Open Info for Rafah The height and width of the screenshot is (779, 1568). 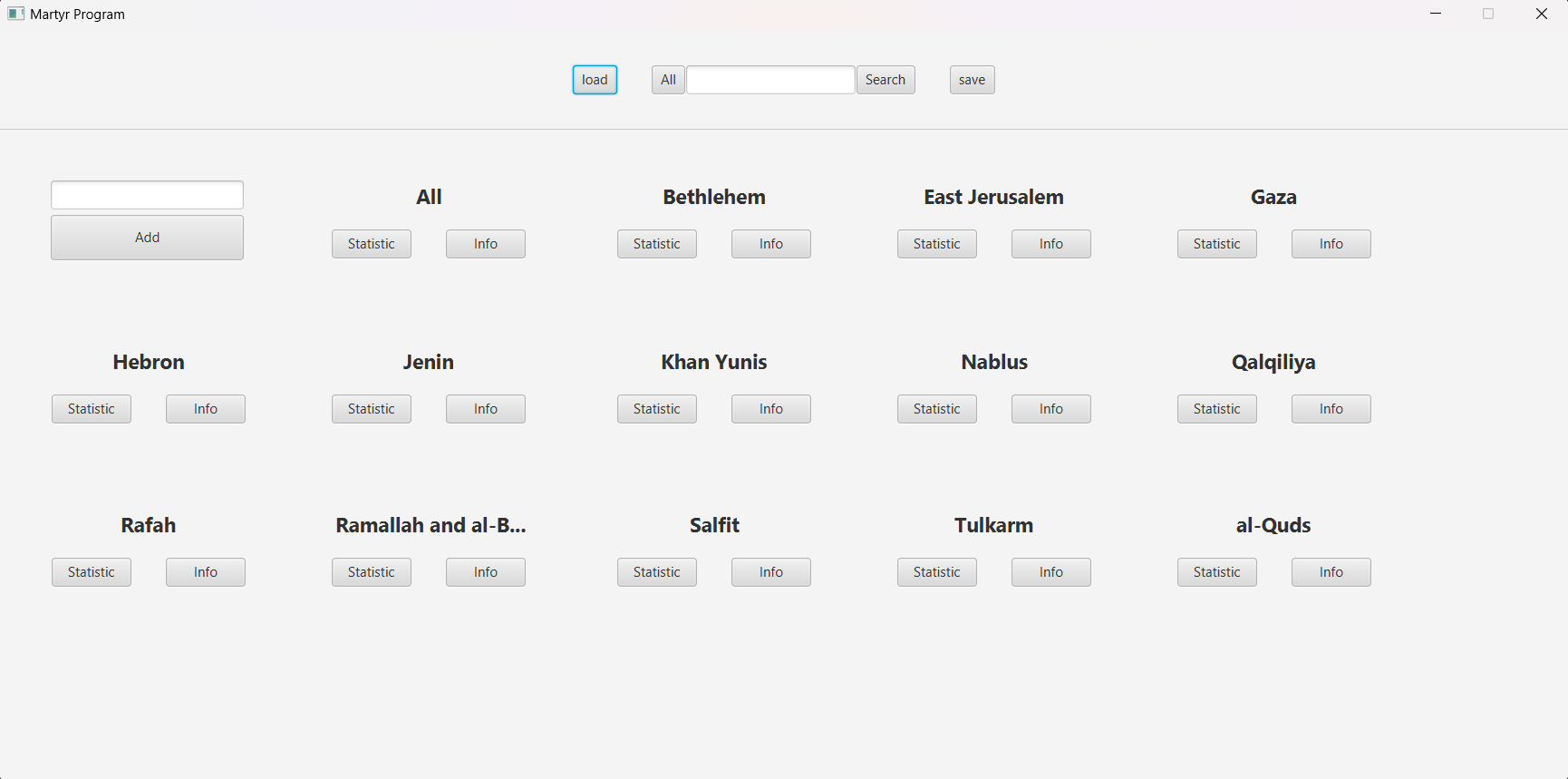pos(206,572)
